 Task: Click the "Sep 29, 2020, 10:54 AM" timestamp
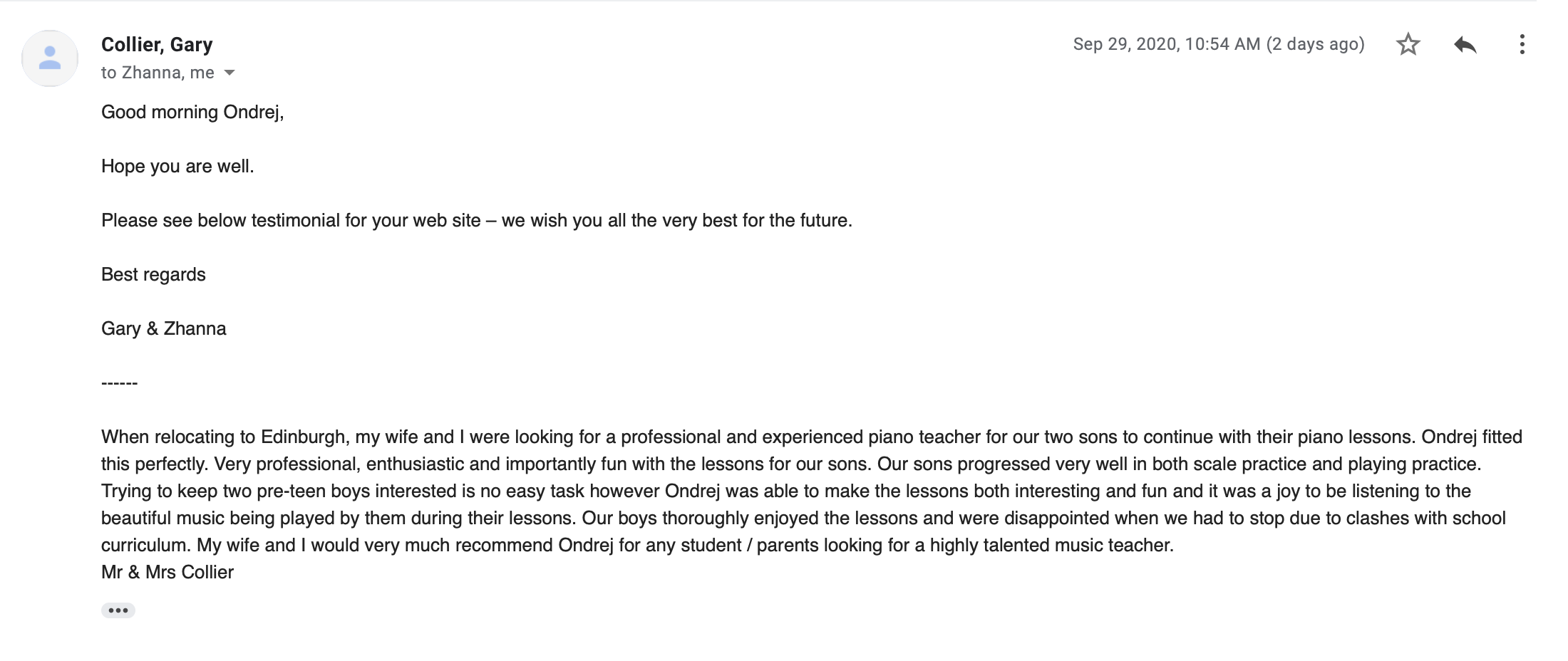pyautogui.click(x=1167, y=44)
